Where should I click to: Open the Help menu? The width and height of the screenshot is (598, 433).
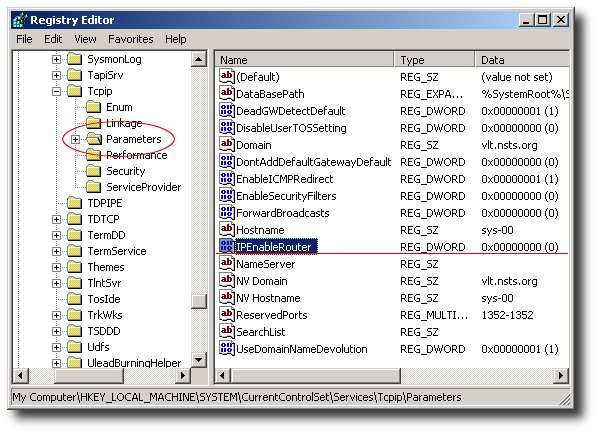click(176, 39)
